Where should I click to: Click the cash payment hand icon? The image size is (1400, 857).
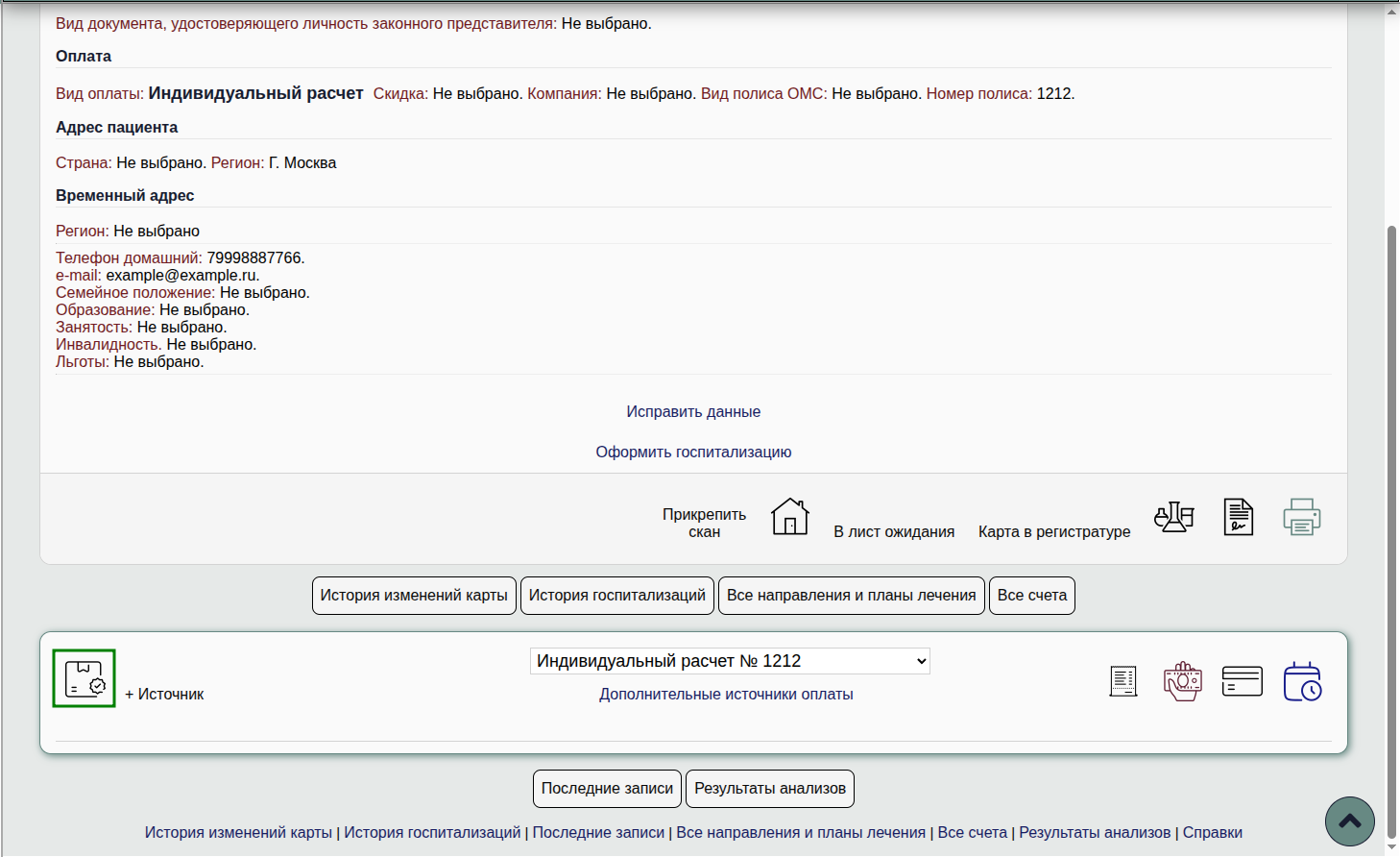(1182, 681)
